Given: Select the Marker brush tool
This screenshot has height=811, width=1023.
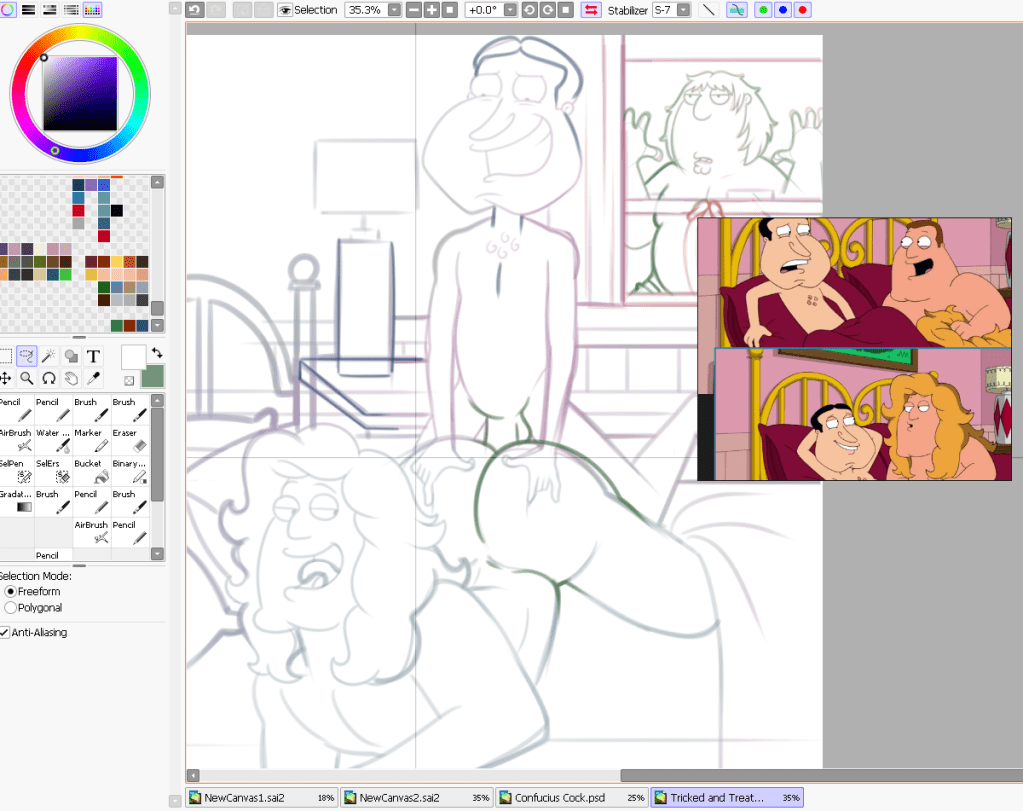Looking at the screenshot, I should [x=93, y=440].
